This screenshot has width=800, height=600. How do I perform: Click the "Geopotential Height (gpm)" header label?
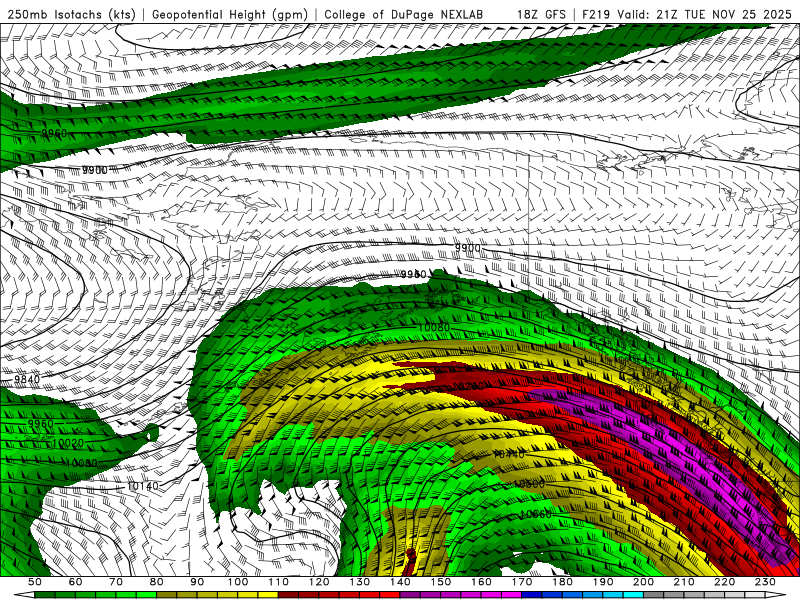click(x=230, y=14)
